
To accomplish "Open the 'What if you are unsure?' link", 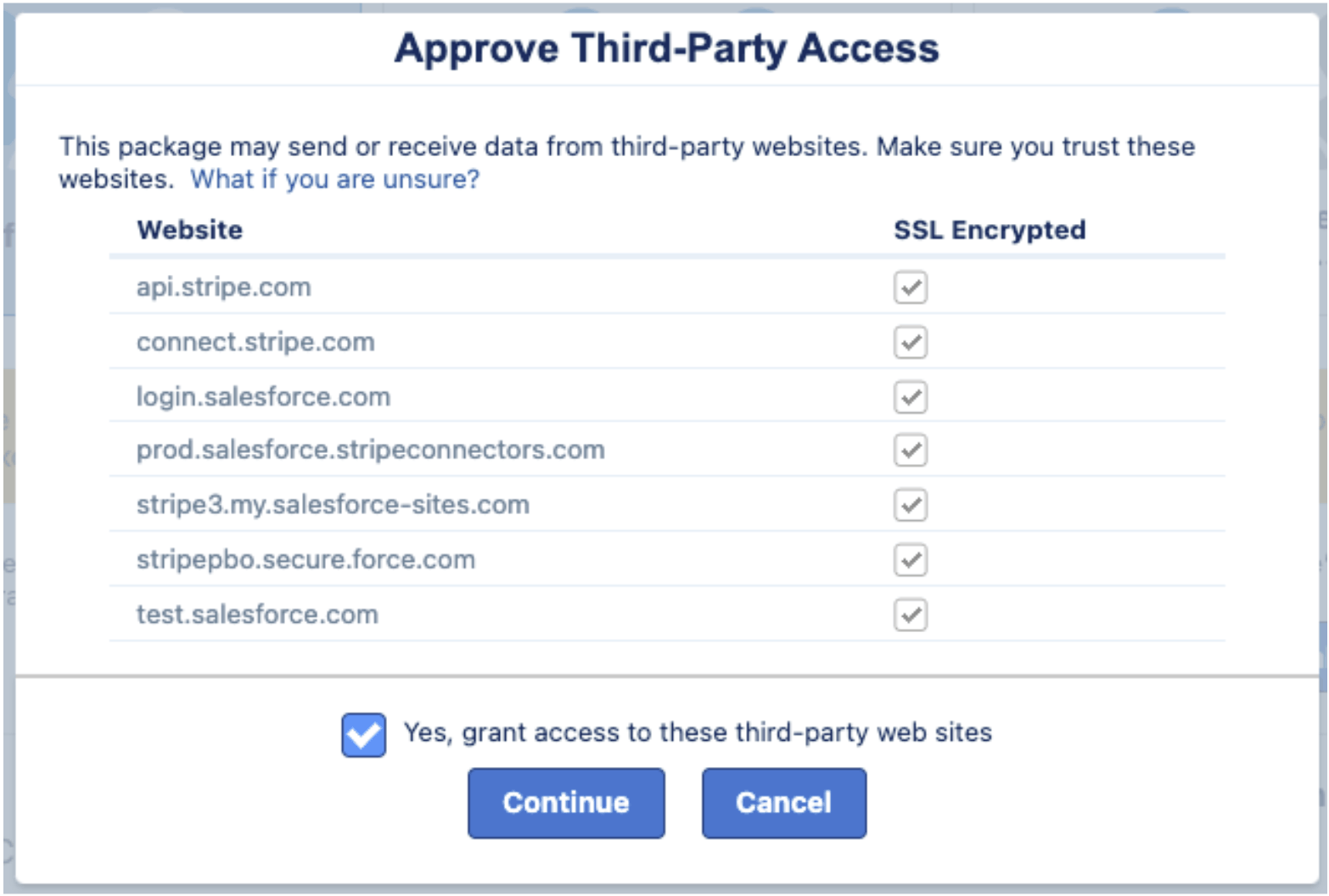I will (334, 180).
